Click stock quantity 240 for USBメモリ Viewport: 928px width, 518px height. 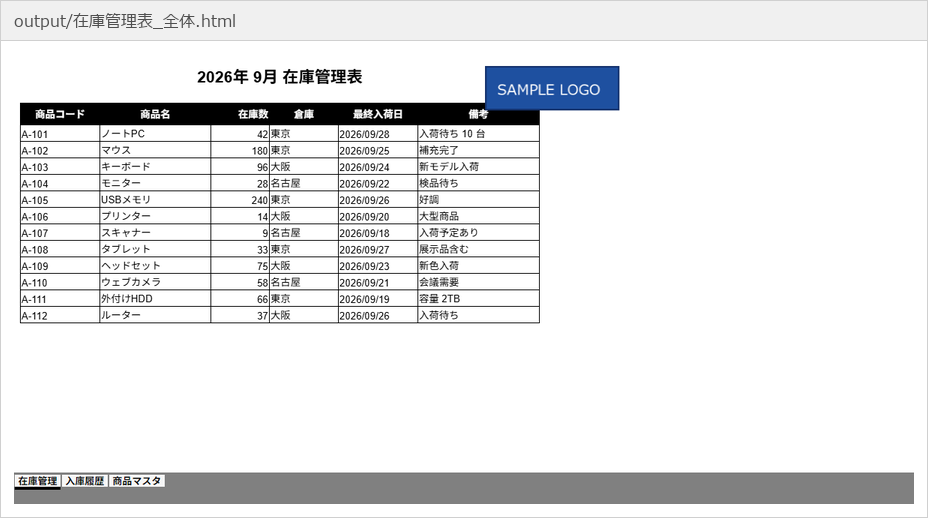pyautogui.click(x=240, y=200)
